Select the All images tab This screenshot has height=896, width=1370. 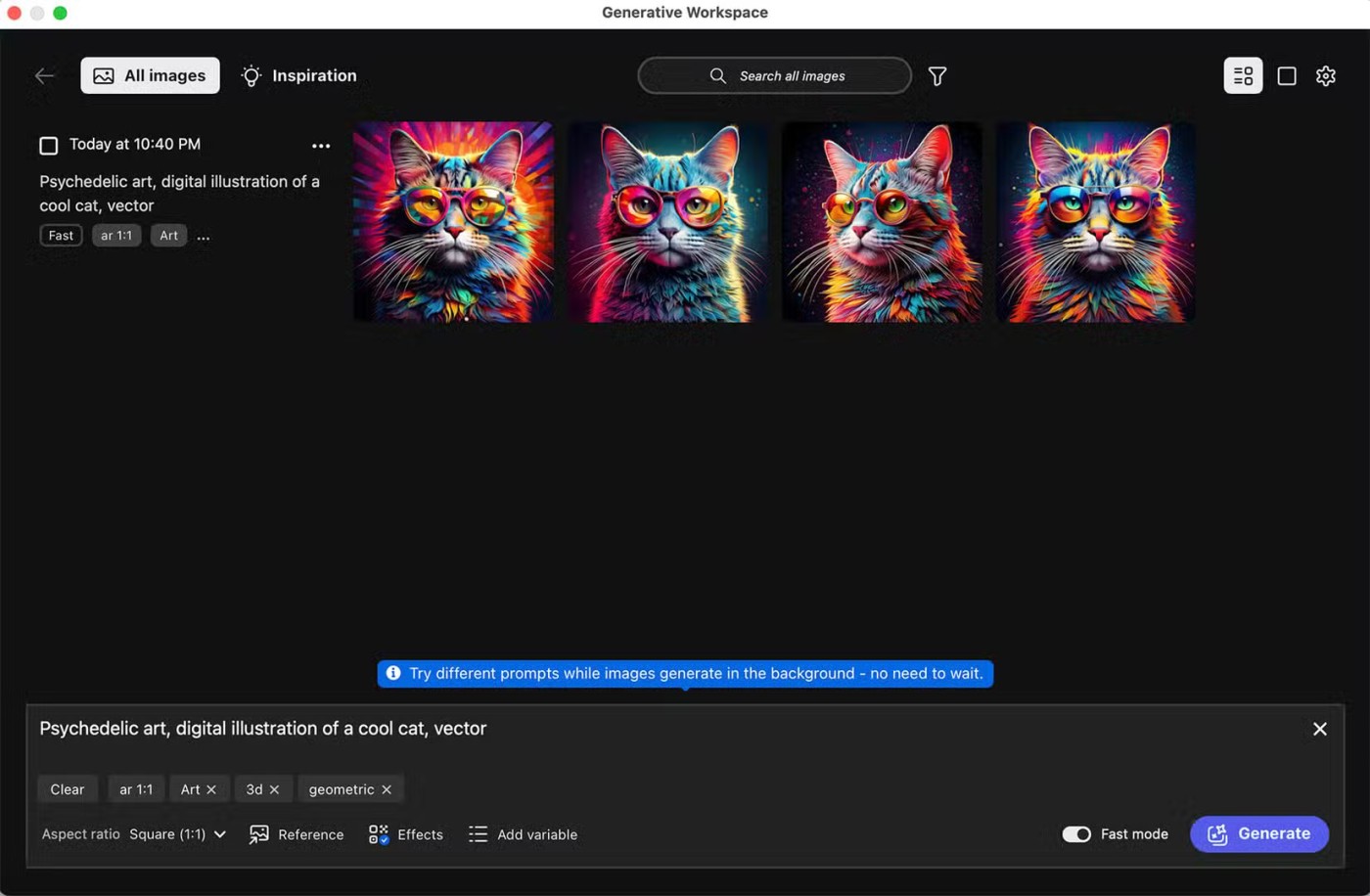150,76
